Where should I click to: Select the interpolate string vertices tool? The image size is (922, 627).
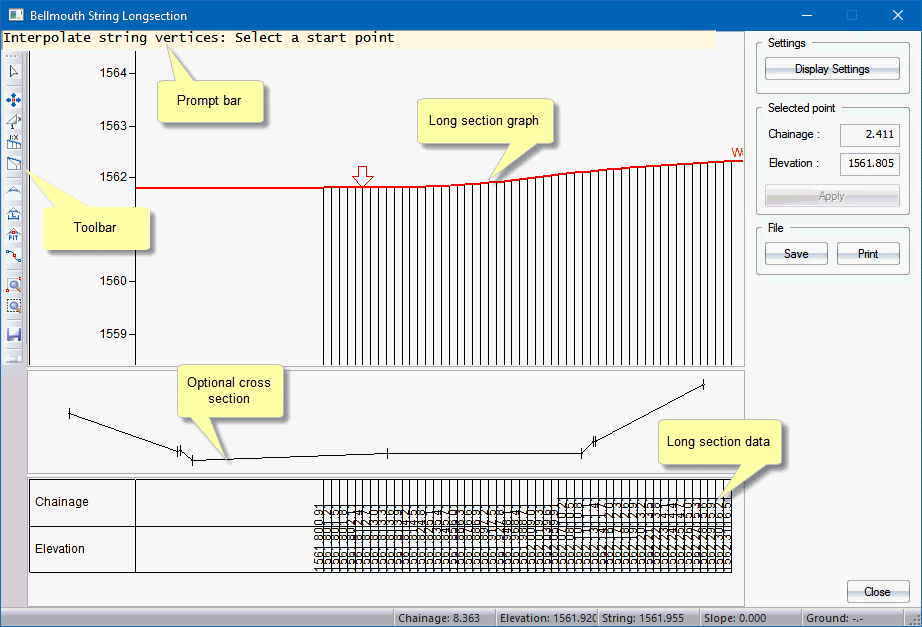coord(14,164)
